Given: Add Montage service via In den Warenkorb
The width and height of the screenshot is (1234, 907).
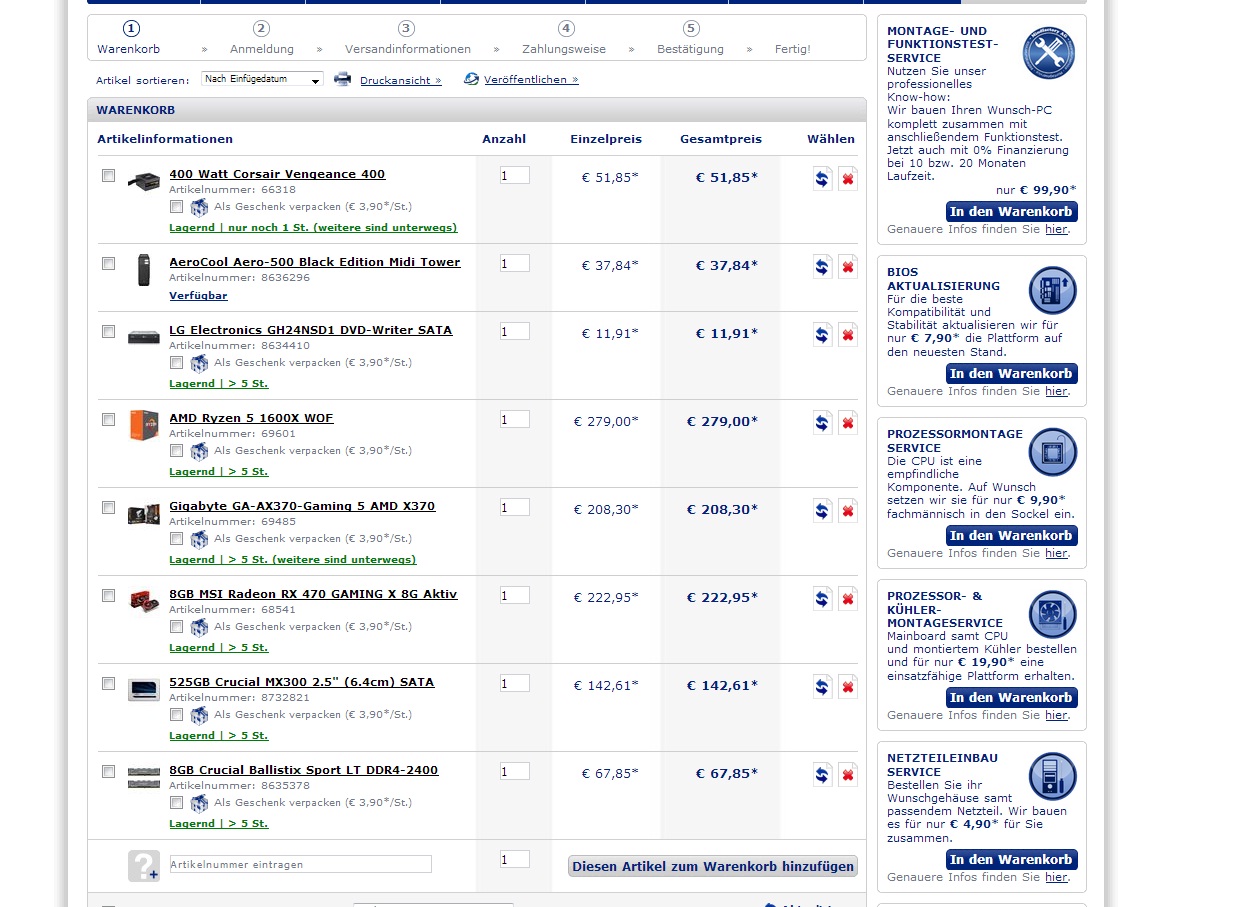Looking at the screenshot, I should [x=1011, y=212].
